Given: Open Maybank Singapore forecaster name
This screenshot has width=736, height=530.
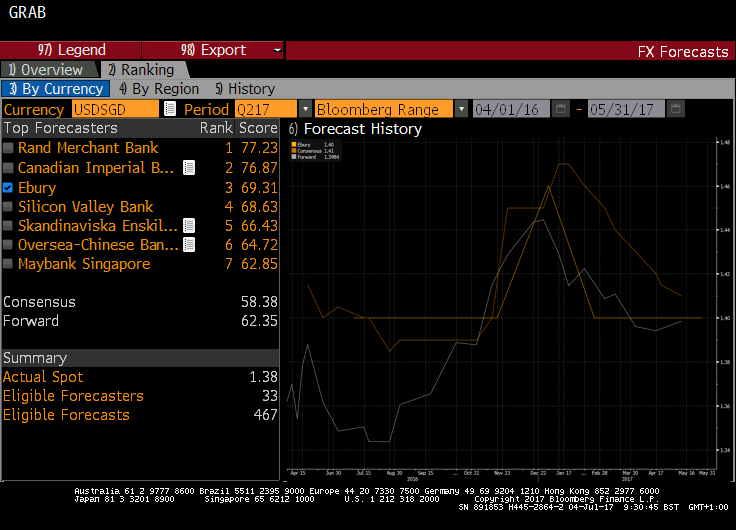Looking at the screenshot, I should tap(84, 264).
